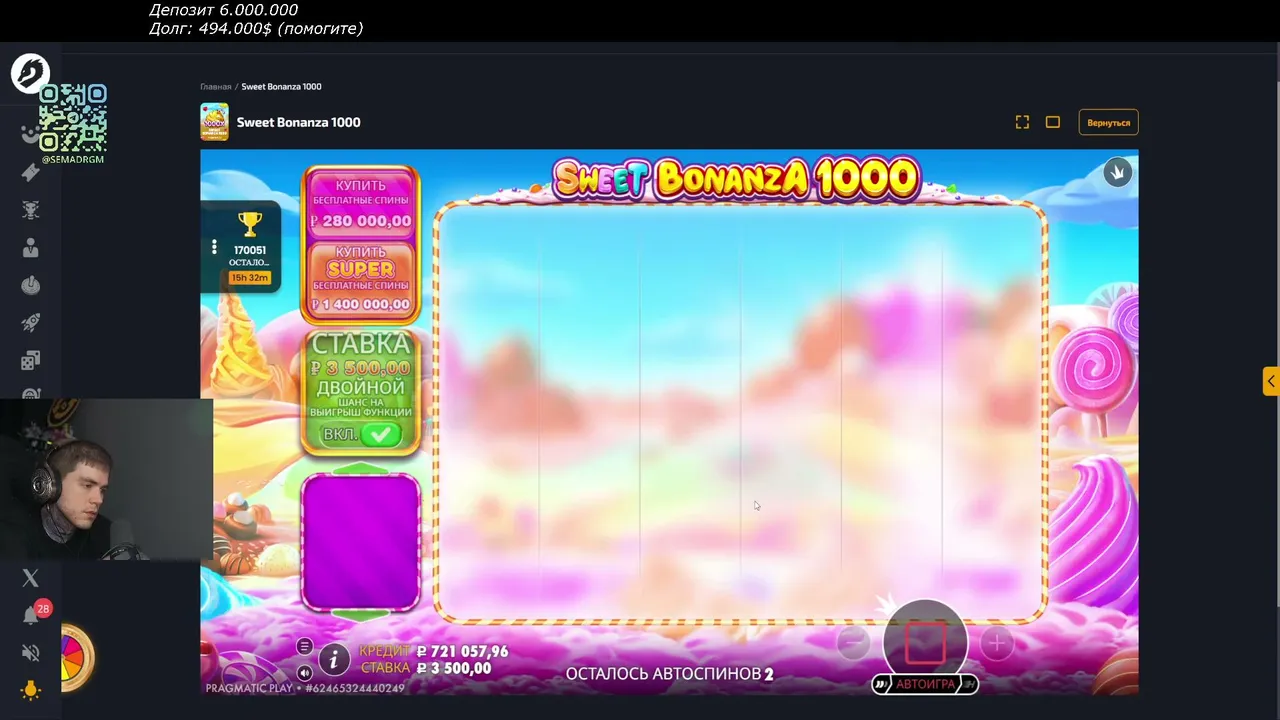This screenshot has height=720, width=1280.
Task: Buy free spins for 280 000,00
Action: point(361,203)
